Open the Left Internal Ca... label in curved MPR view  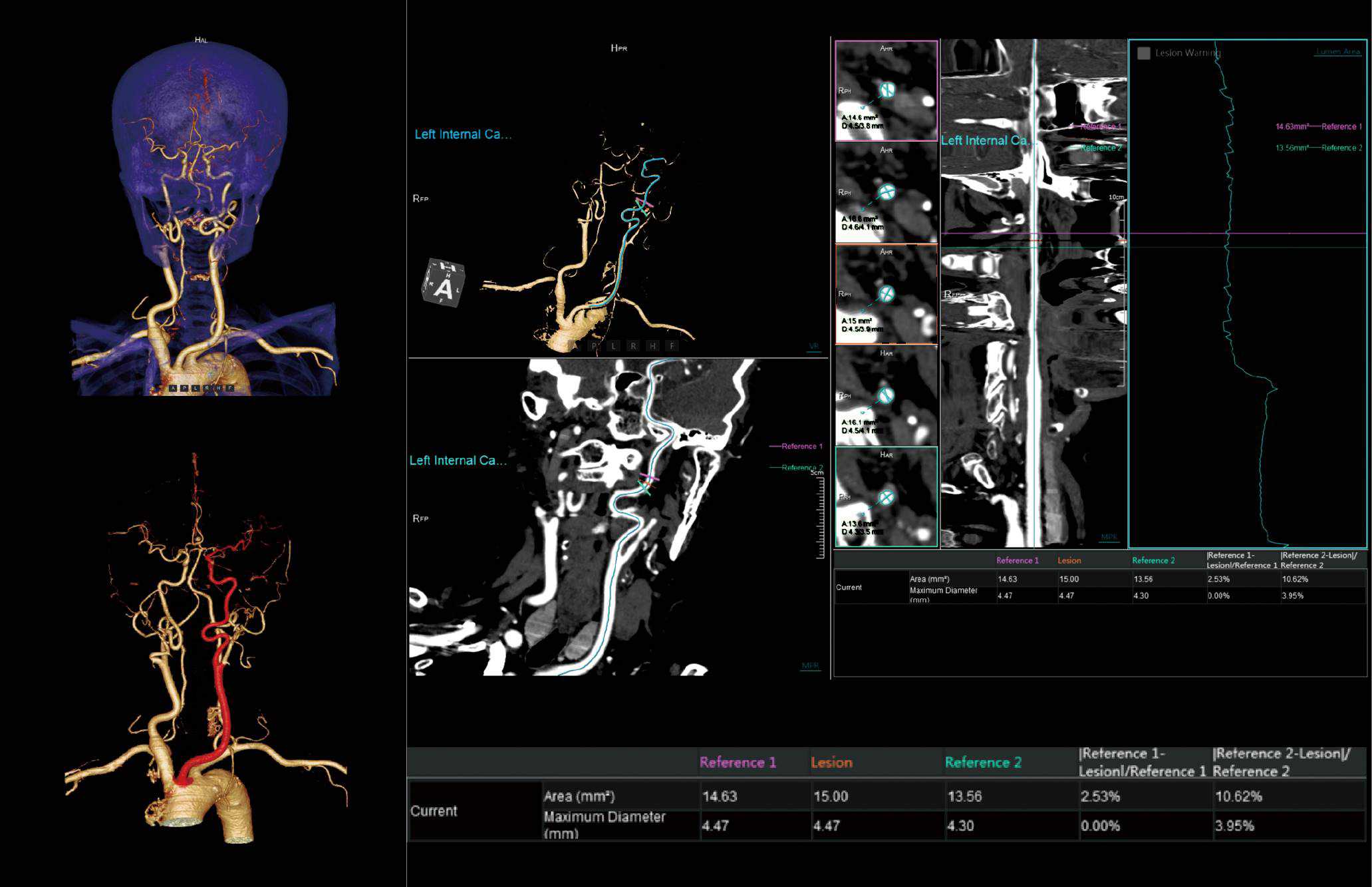tap(460, 460)
